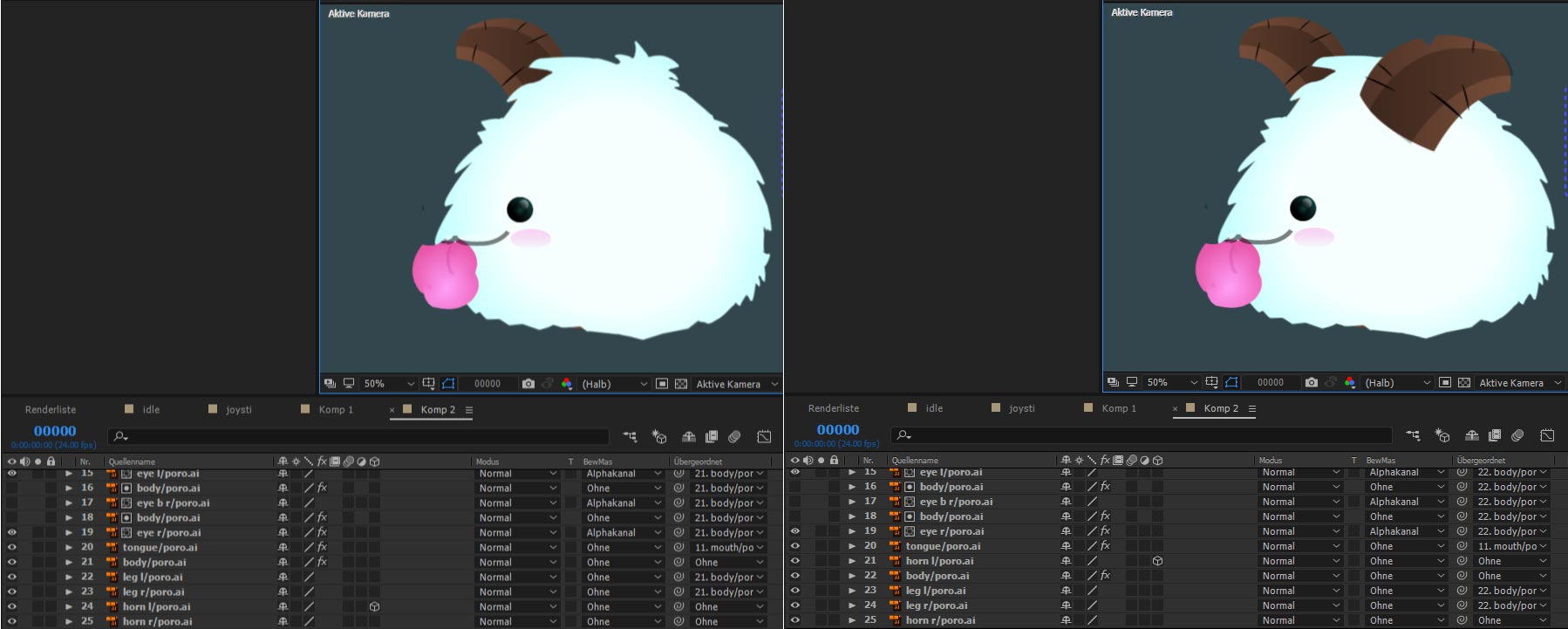1568x629 pixels.
Task: Open graph editor in left timeline
Action: (764, 436)
